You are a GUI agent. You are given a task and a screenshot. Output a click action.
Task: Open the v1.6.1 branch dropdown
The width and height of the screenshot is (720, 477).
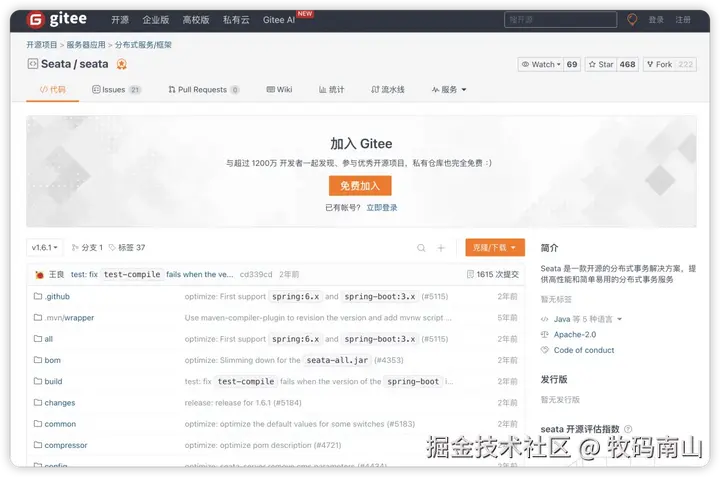pyautogui.click(x=45, y=248)
